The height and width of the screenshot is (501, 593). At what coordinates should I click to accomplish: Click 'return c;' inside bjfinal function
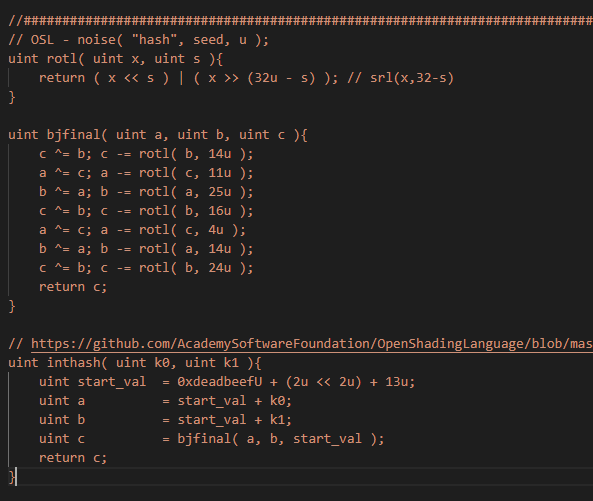[x=73, y=287]
